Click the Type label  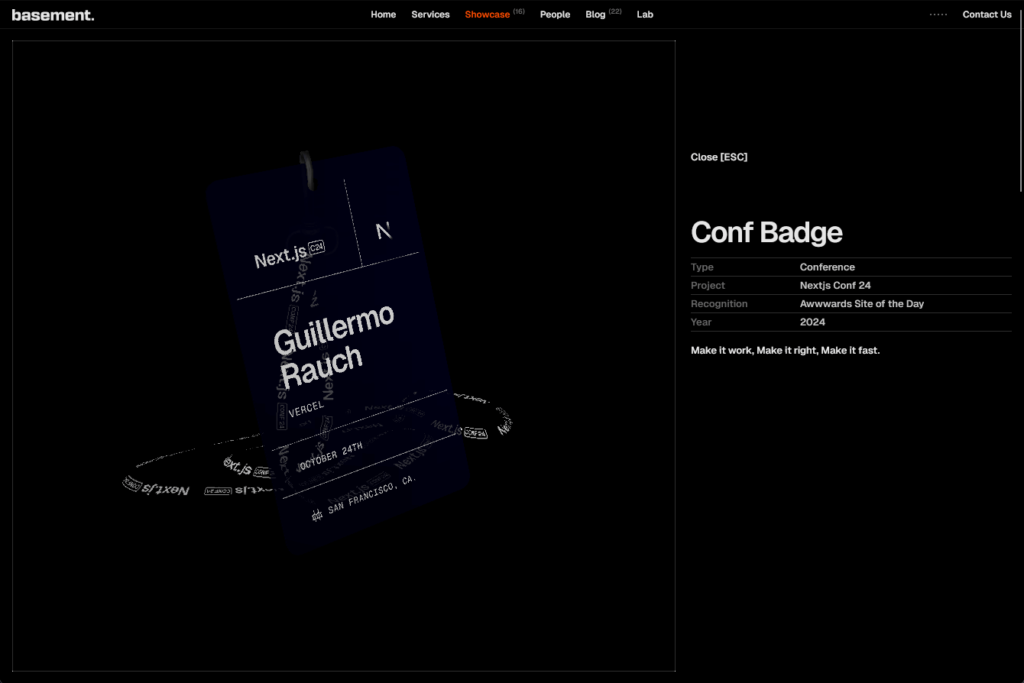click(x=702, y=267)
